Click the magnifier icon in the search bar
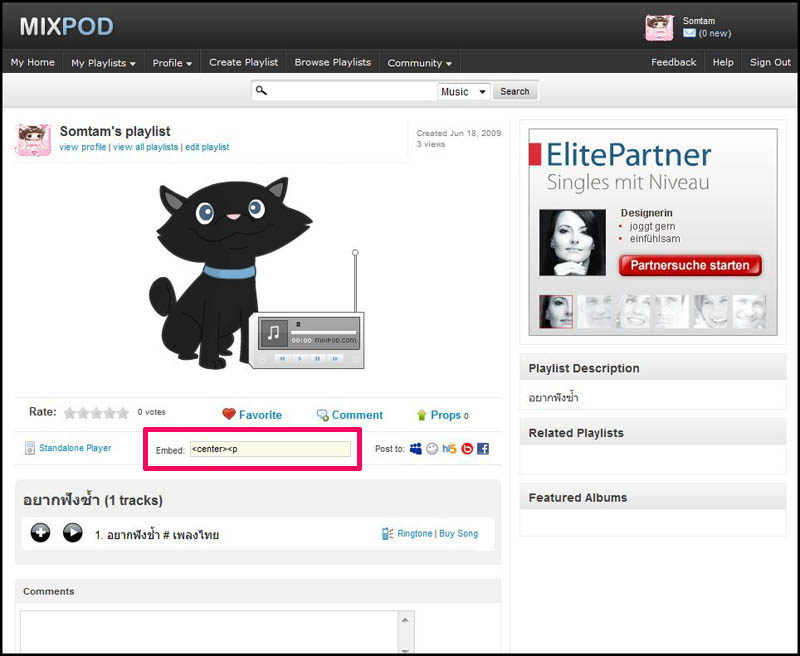 (x=261, y=90)
